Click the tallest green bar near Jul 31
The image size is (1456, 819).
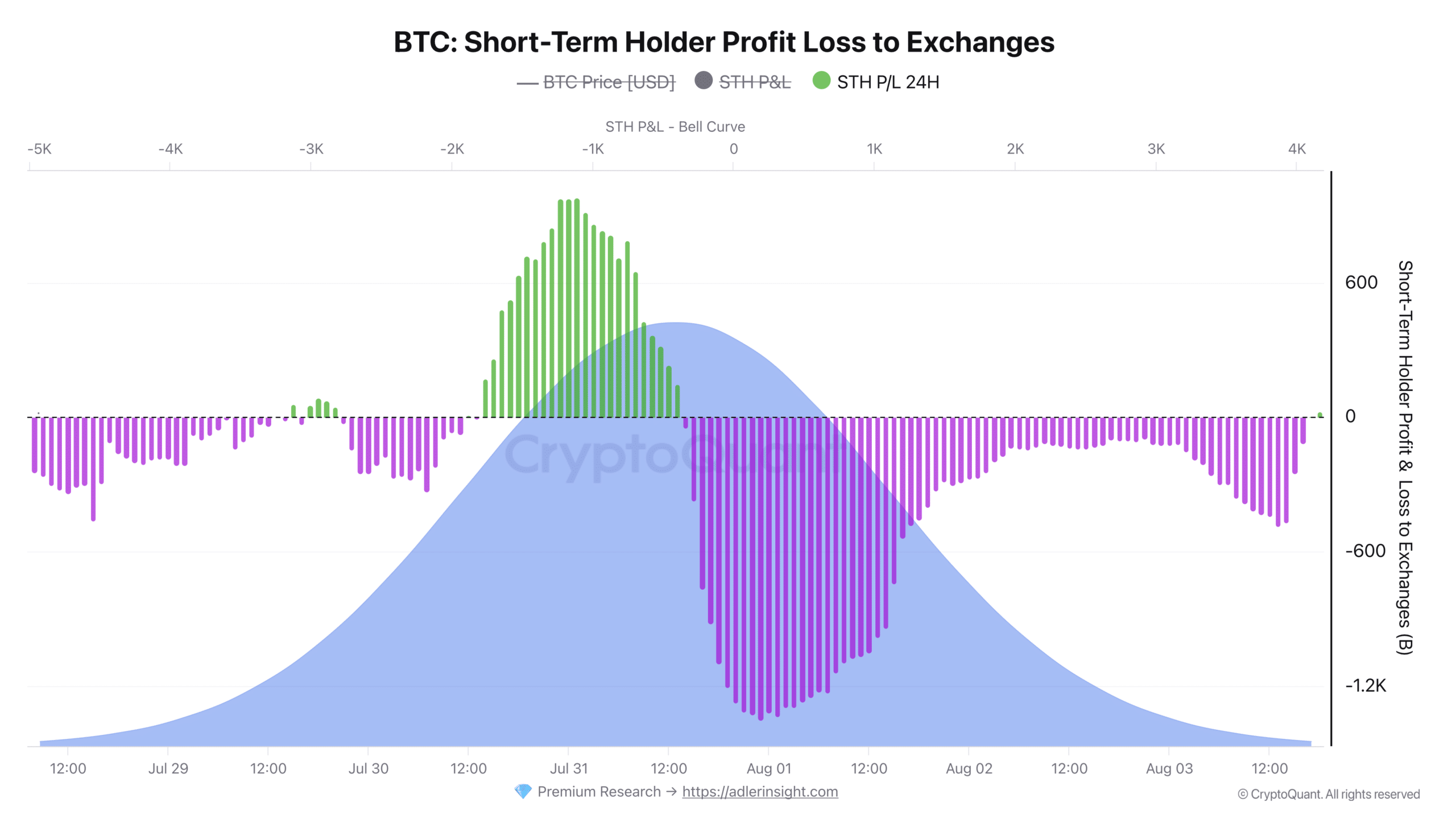[577, 308]
